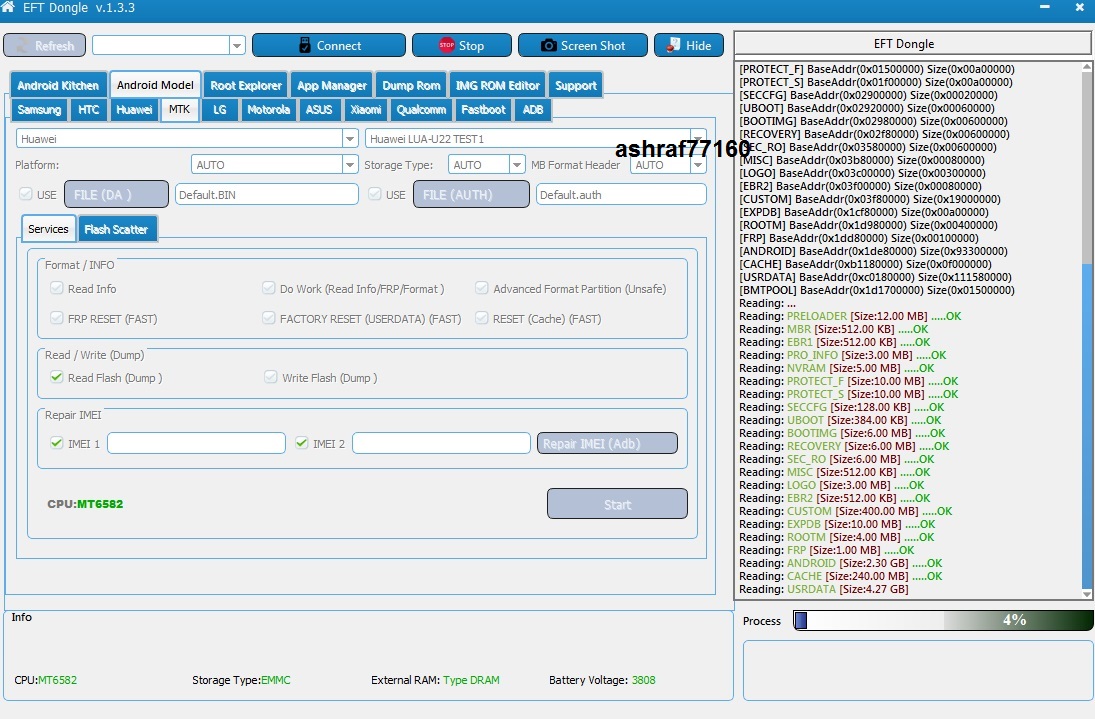The image size is (1095, 719).
Task: Close the EFT Dongle window
Action: [1079, 7]
